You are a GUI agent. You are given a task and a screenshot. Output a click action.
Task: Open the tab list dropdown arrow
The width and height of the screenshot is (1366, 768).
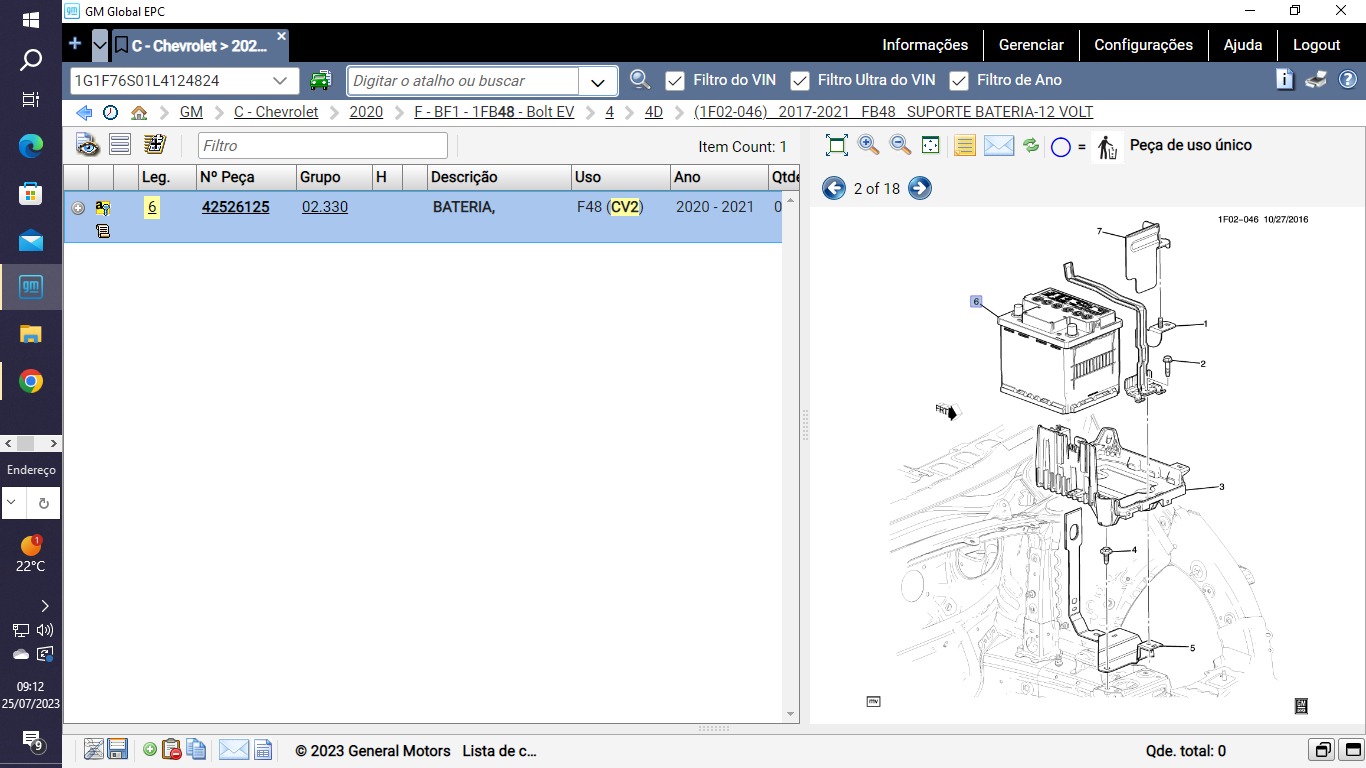pyautogui.click(x=100, y=45)
